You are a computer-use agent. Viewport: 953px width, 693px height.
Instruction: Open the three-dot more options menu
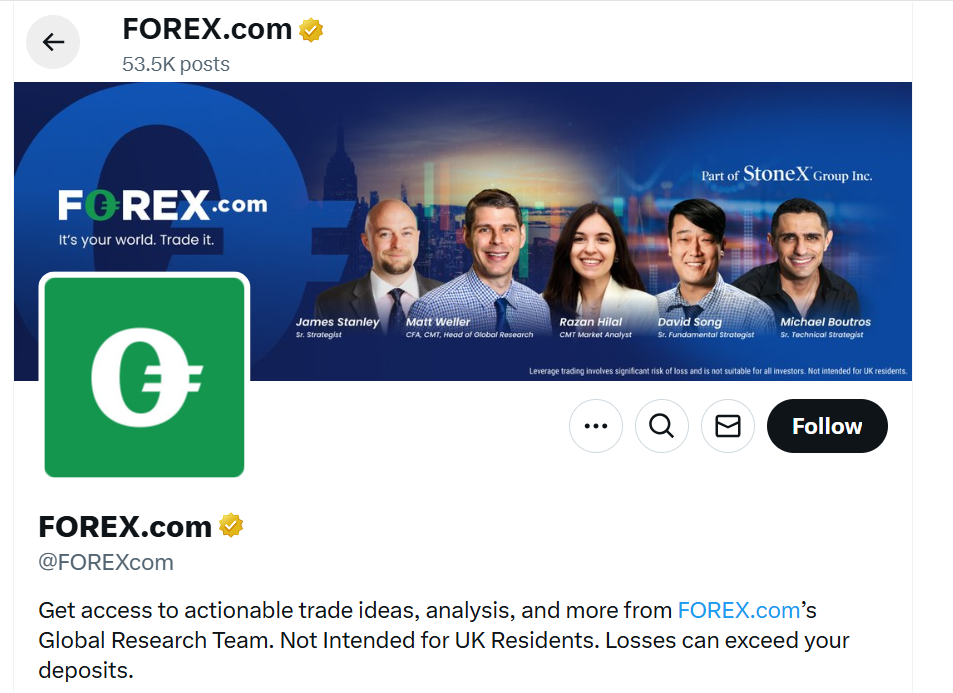click(x=596, y=426)
